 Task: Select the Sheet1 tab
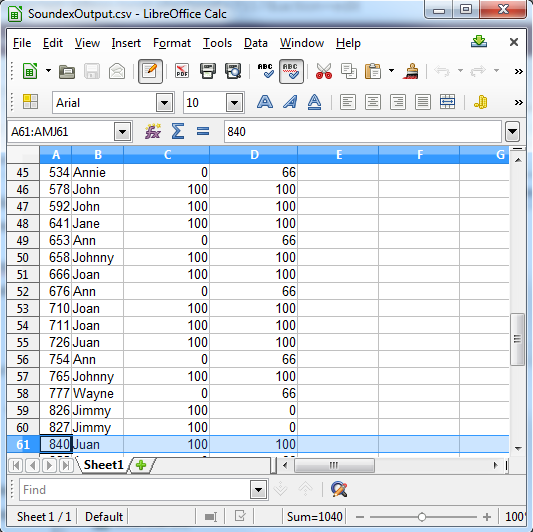[x=103, y=465]
